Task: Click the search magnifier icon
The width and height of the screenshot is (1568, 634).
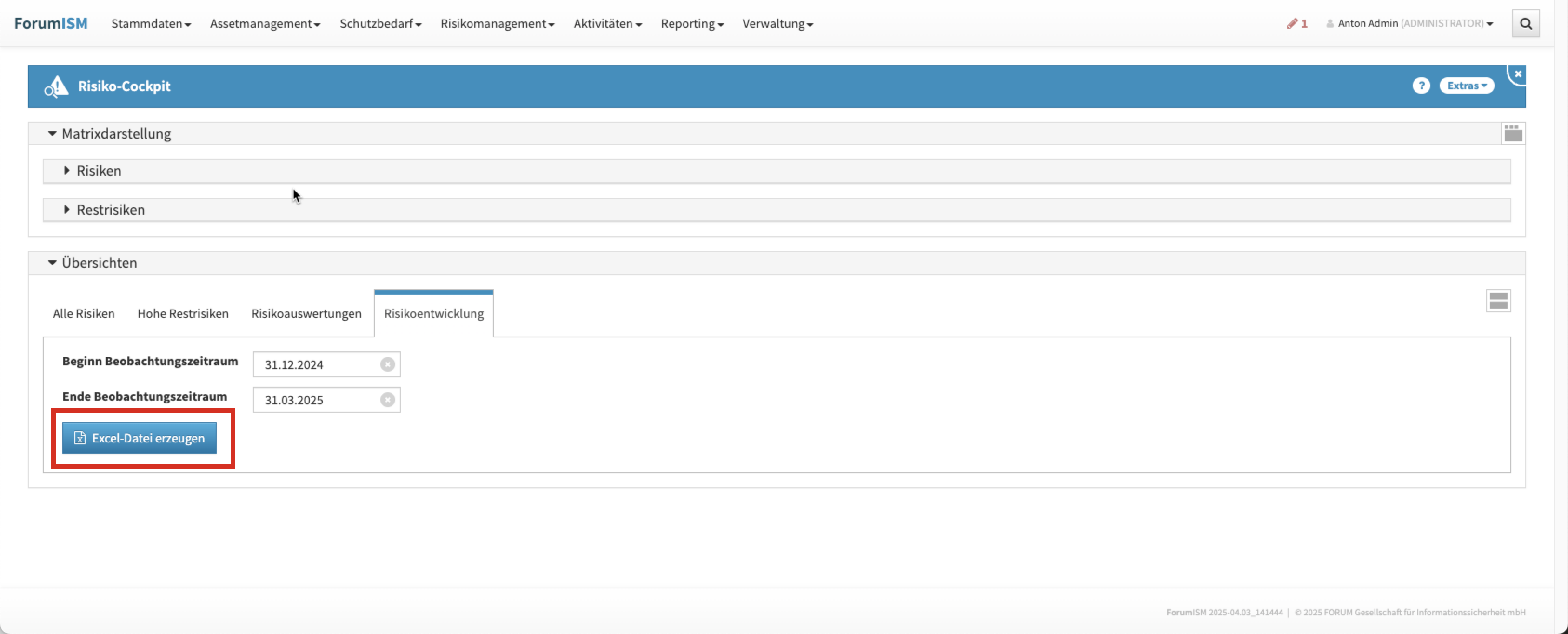Action: [1525, 24]
